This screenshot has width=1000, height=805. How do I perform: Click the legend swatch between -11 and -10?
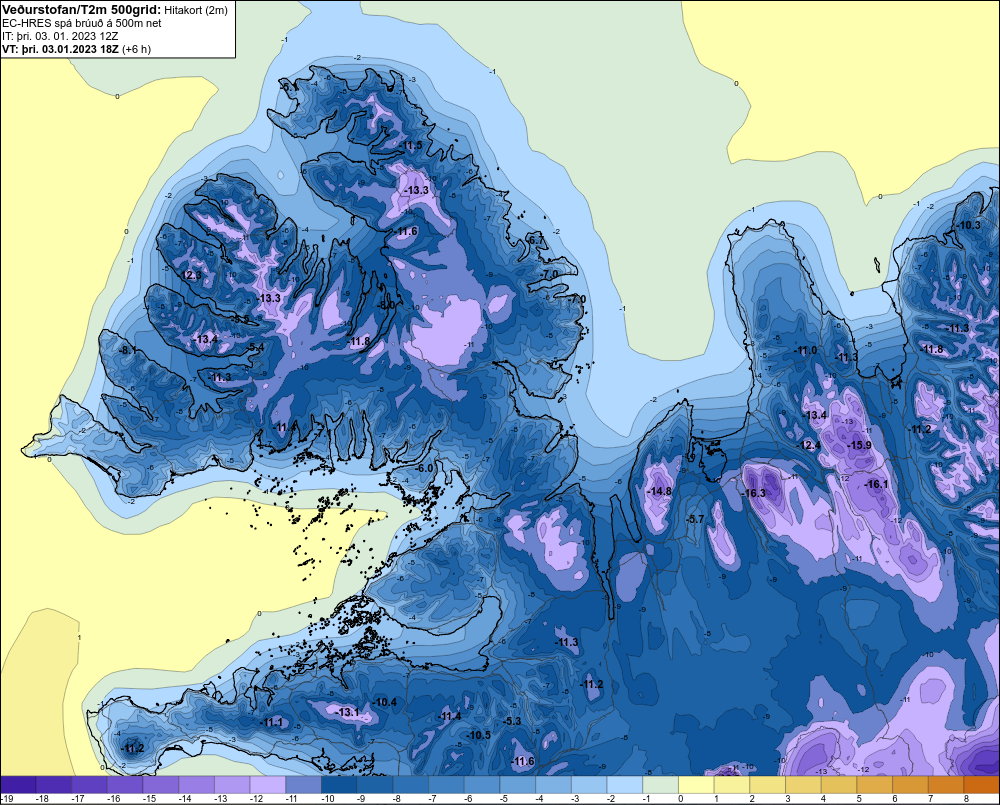304,785
